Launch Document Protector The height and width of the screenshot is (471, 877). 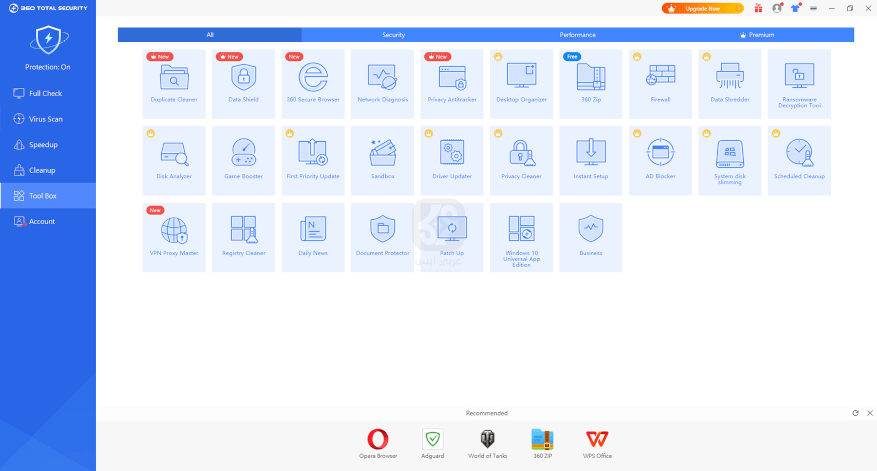click(x=383, y=237)
